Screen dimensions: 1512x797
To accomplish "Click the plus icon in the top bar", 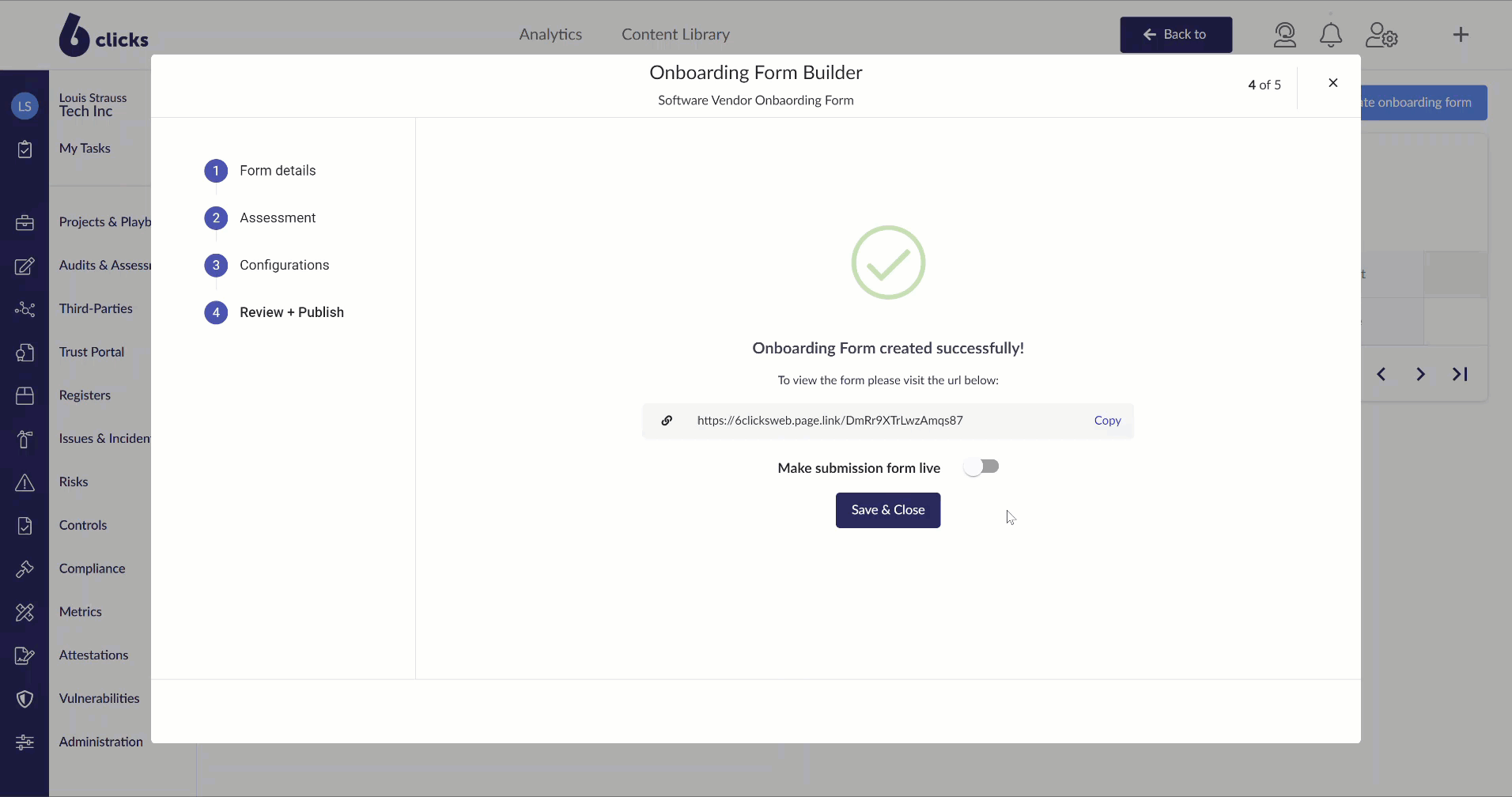I will tap(1459, 35).
